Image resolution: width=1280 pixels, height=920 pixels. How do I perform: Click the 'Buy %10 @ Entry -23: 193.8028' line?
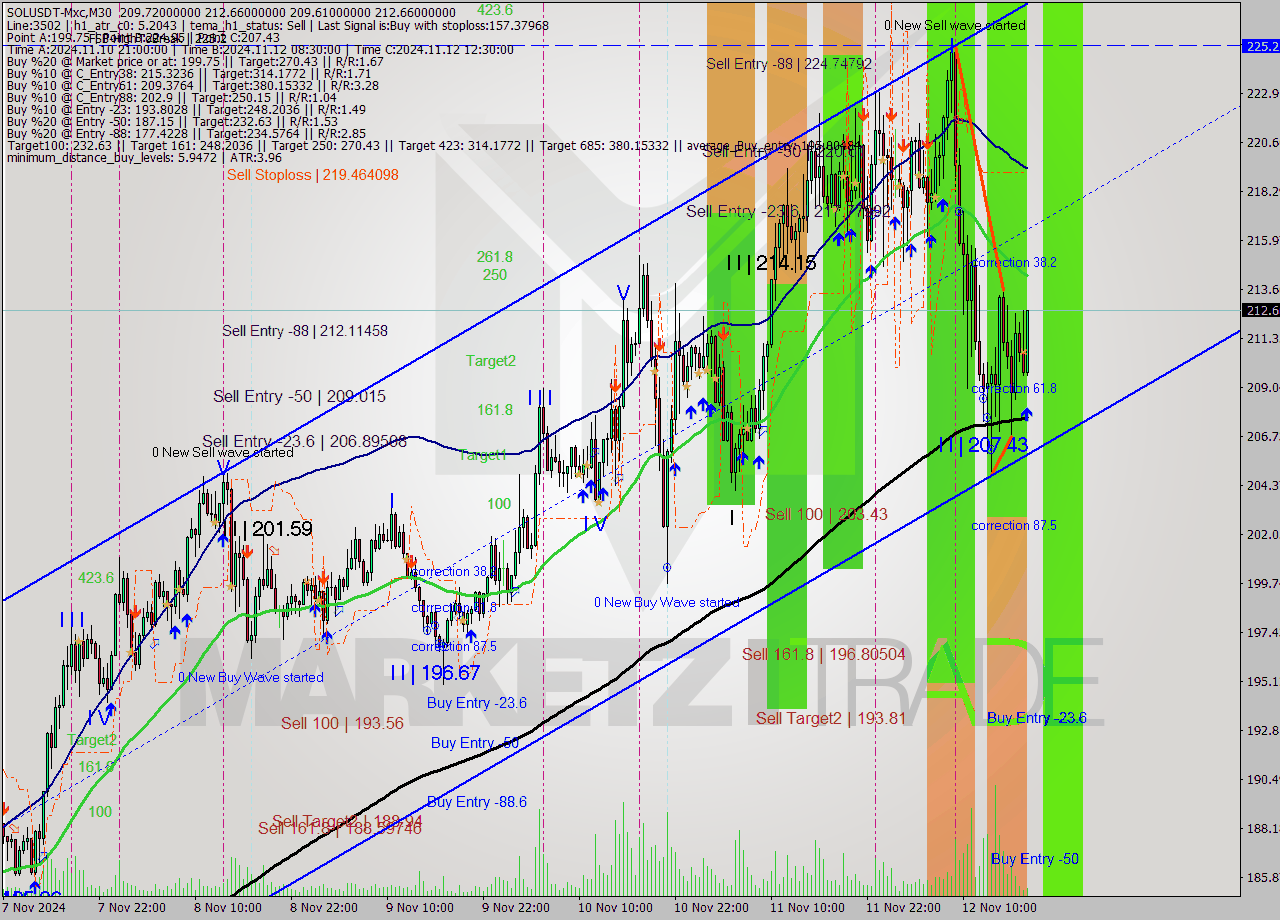tap(185, 110)
